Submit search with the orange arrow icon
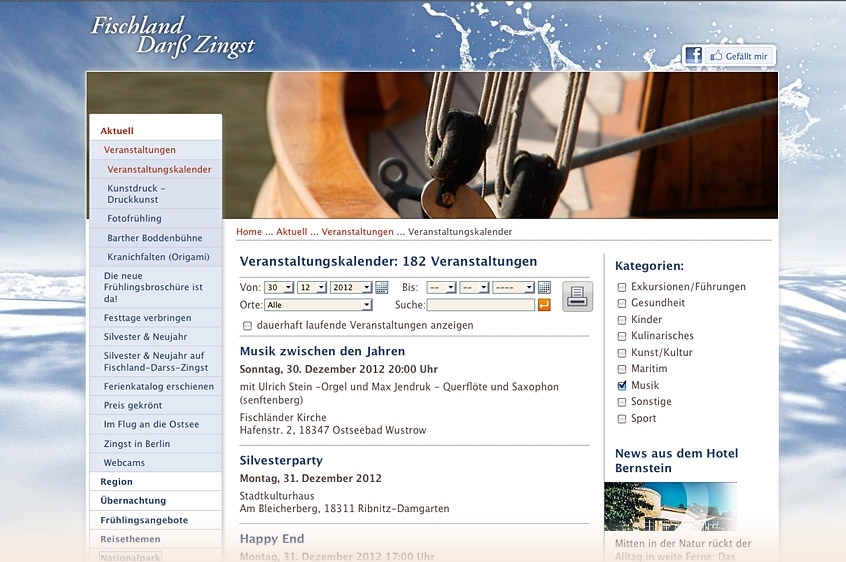The height and width of the screenshot is (562, 846). point(544,305)
